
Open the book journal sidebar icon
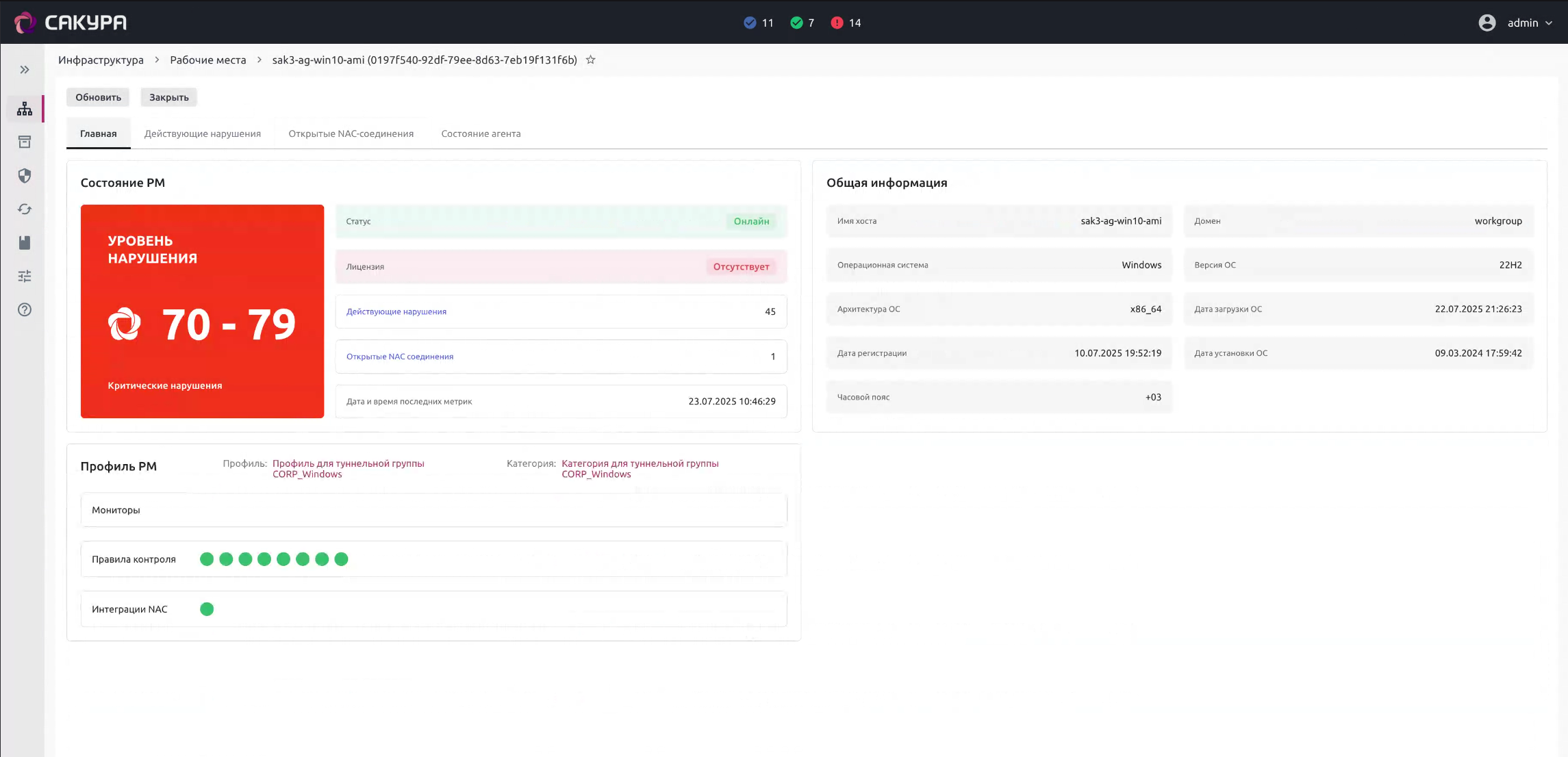25,243
